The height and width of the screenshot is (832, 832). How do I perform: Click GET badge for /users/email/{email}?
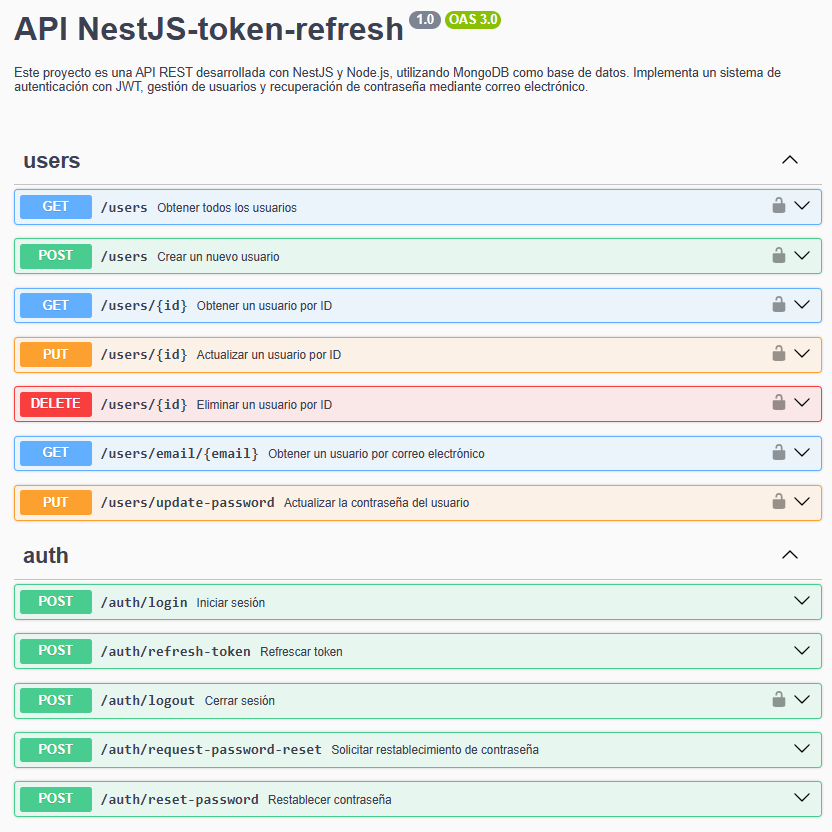tap(56, 453)
